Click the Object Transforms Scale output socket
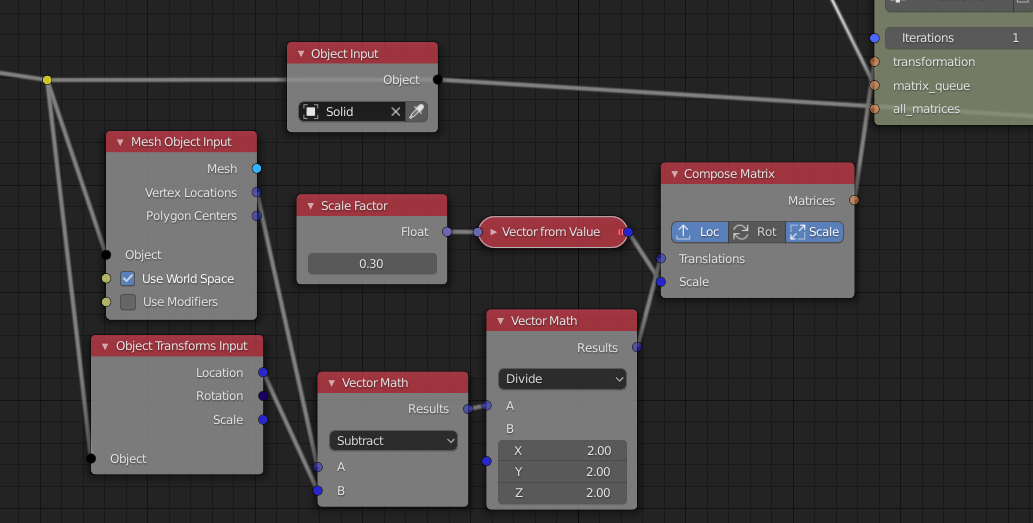Viewport: 1033px width, 523px height. click(263, 420)
